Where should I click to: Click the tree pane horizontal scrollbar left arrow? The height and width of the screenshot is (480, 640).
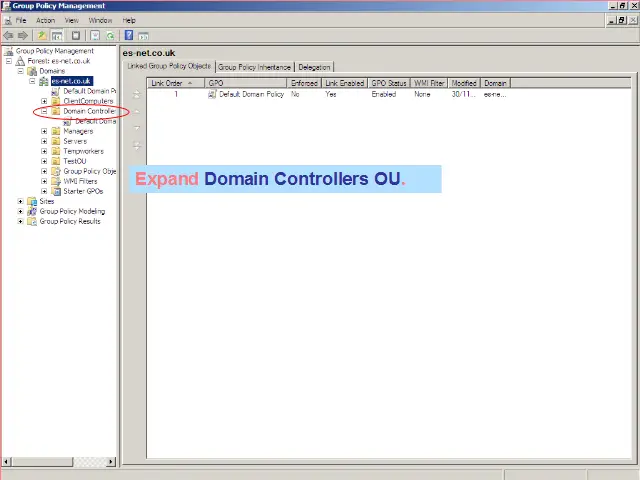(x=6, y=462)
